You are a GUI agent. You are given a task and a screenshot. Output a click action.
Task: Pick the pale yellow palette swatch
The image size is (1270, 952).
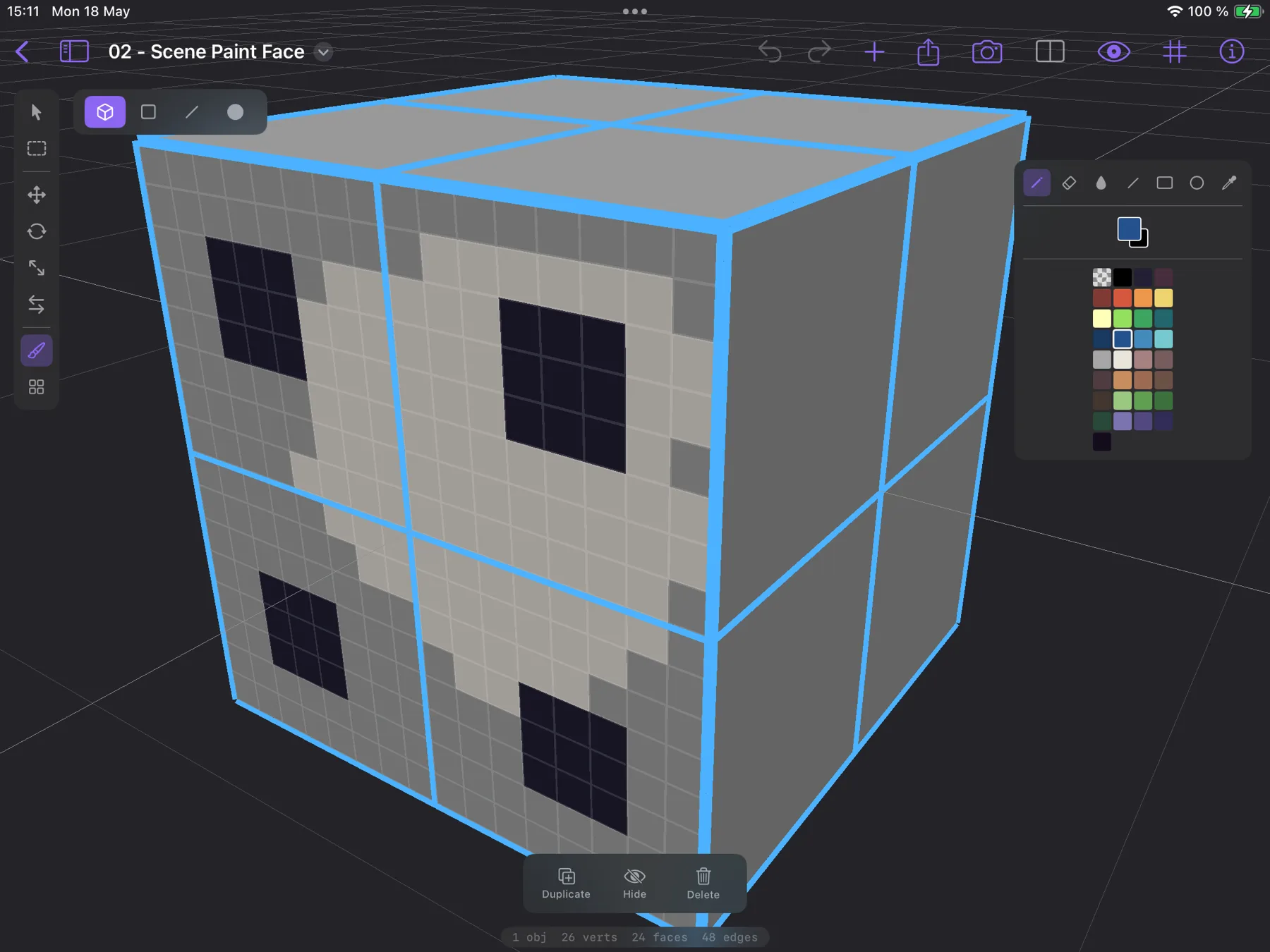click(x=1102, y=318)
